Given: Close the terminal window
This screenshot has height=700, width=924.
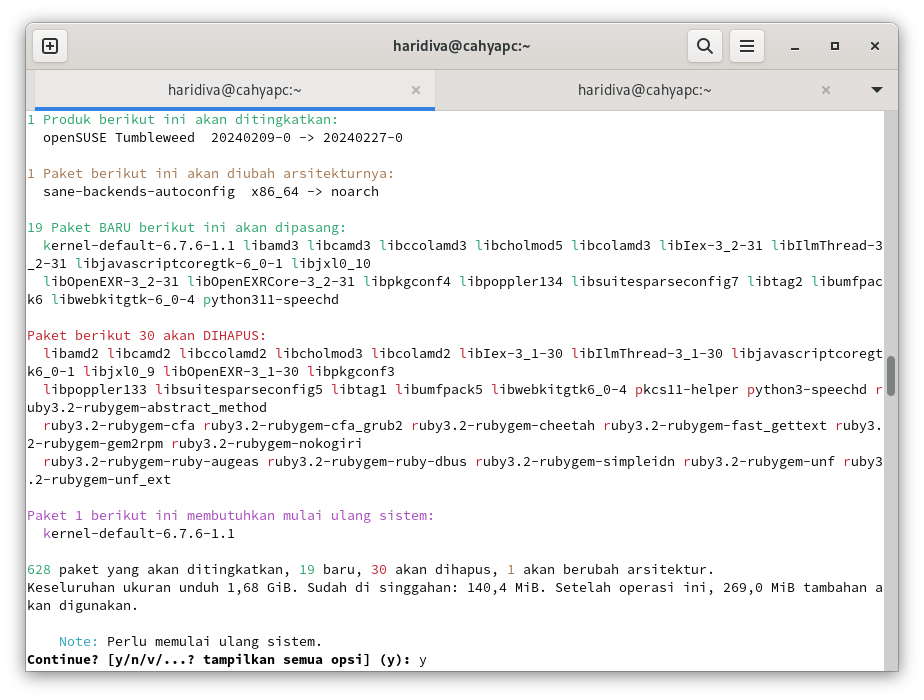Looking at the screenshot, I should point(875,46).
